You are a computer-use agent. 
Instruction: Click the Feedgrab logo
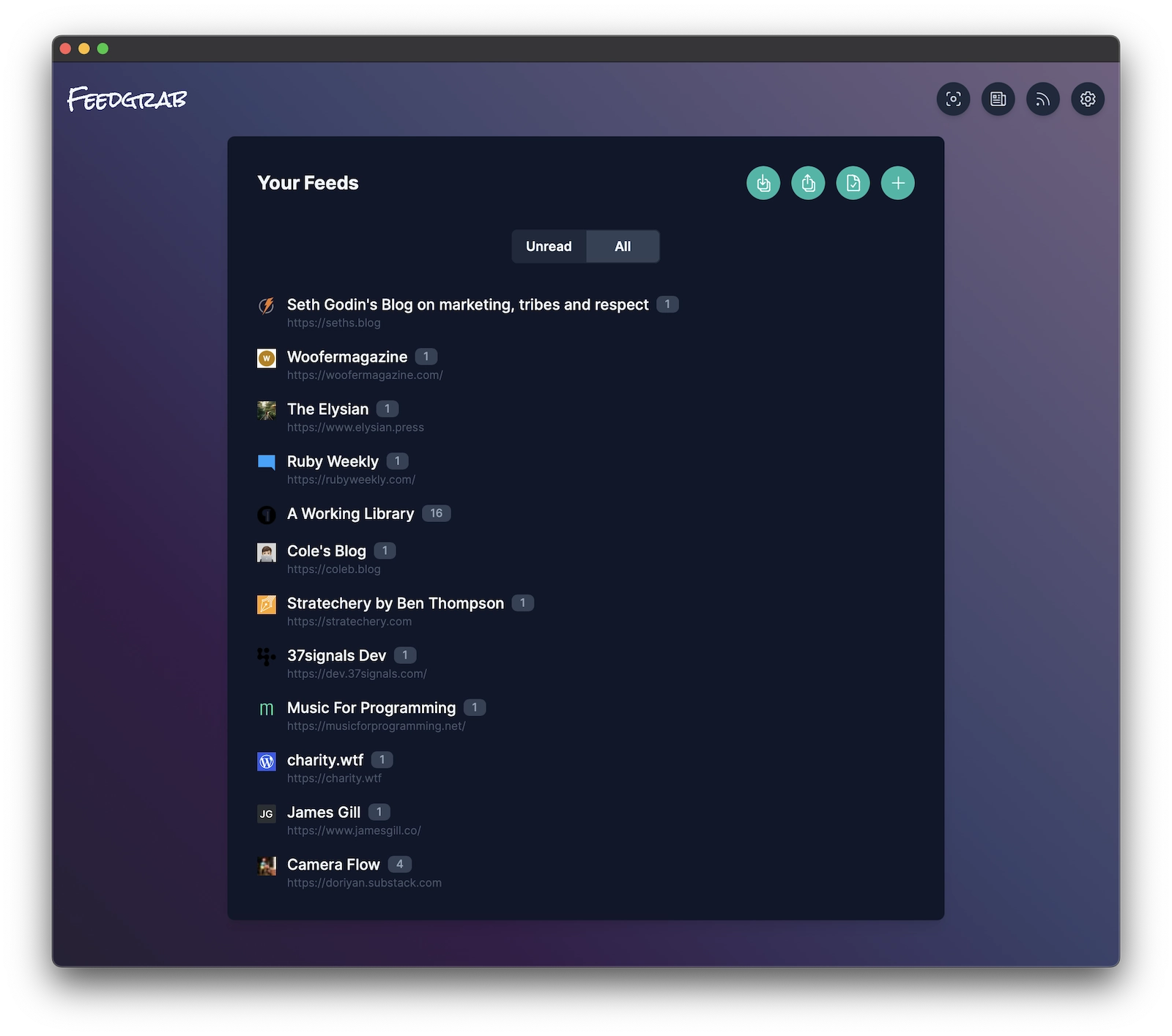click(x=127, y=99)
